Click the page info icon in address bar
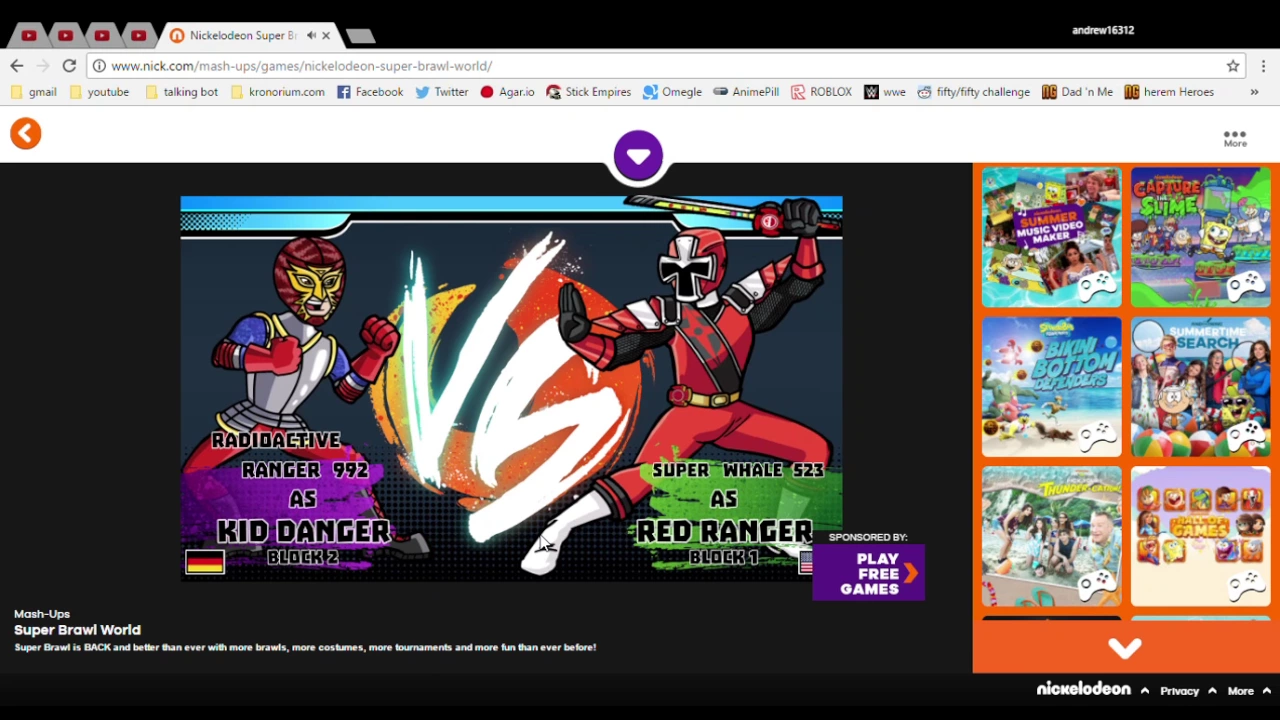 (99, 66)
